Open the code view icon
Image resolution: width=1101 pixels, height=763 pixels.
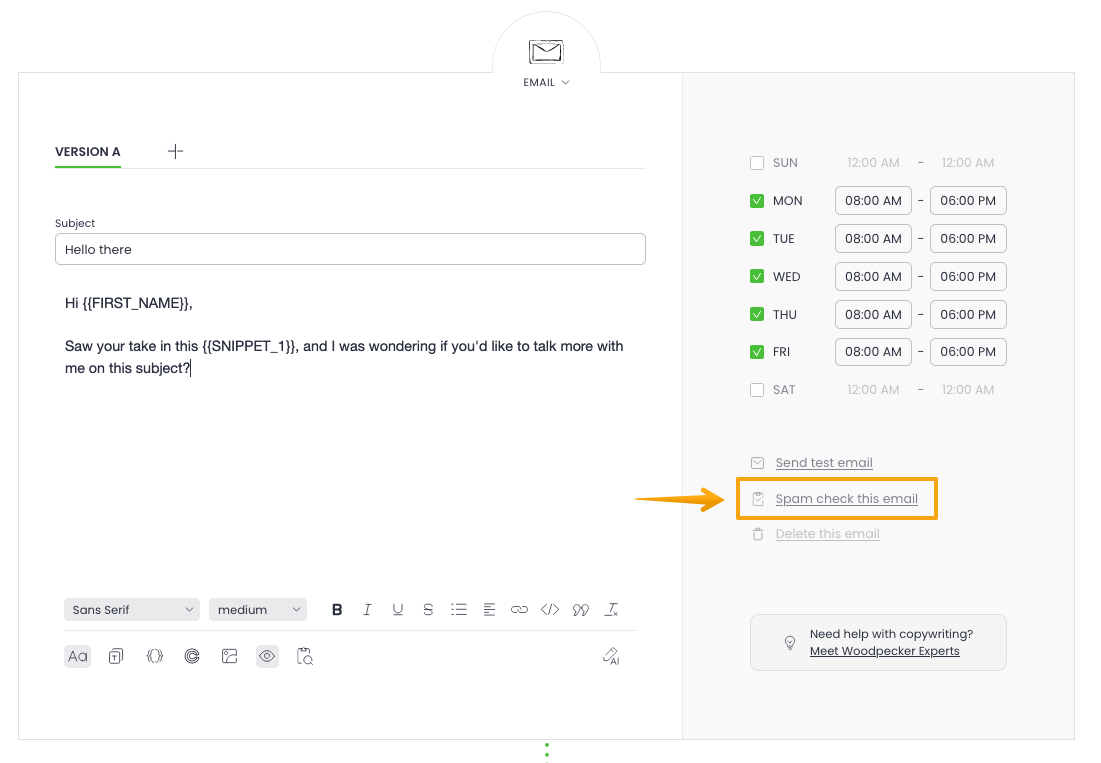point(549,610)
